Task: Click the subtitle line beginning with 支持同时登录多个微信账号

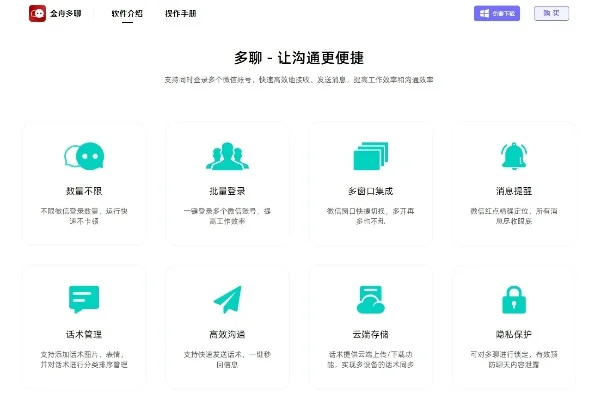Action: click(299, 80)
